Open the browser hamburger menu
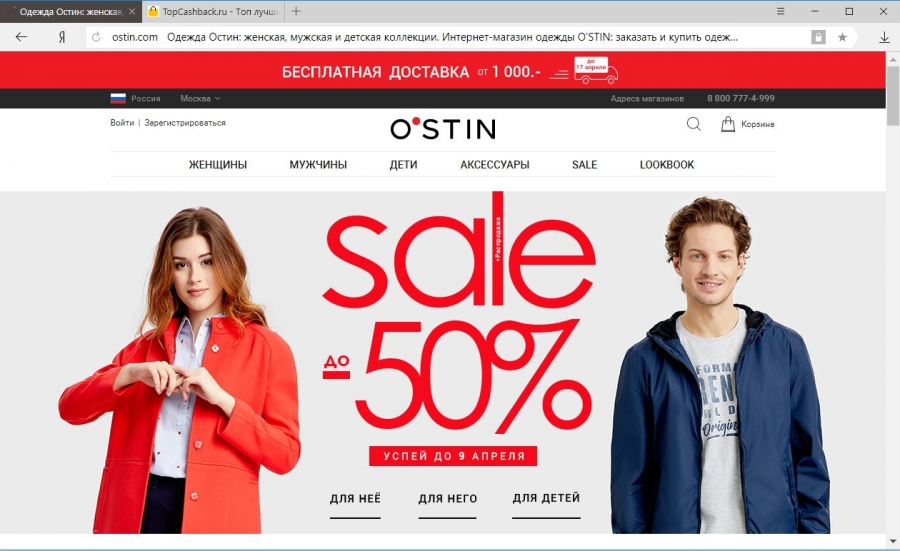The width and height of the screenshot is (900, 551). tap(781, 11)
